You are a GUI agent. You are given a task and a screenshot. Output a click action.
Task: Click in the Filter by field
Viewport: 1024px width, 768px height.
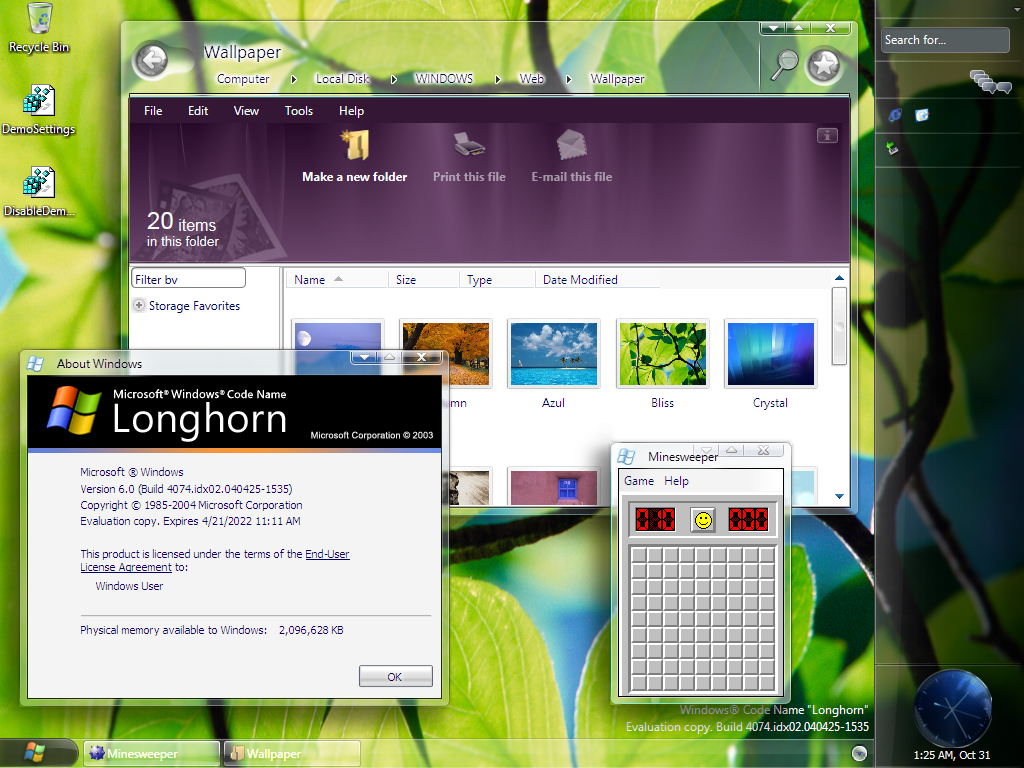click(188, 279)
